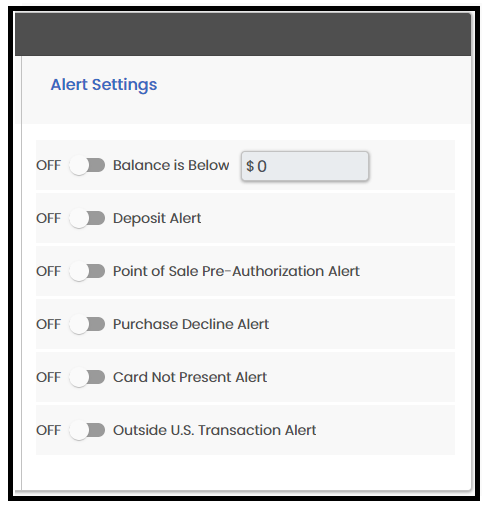Click the Deposit Alert label text
487x507 pixels.
(157, 219)
